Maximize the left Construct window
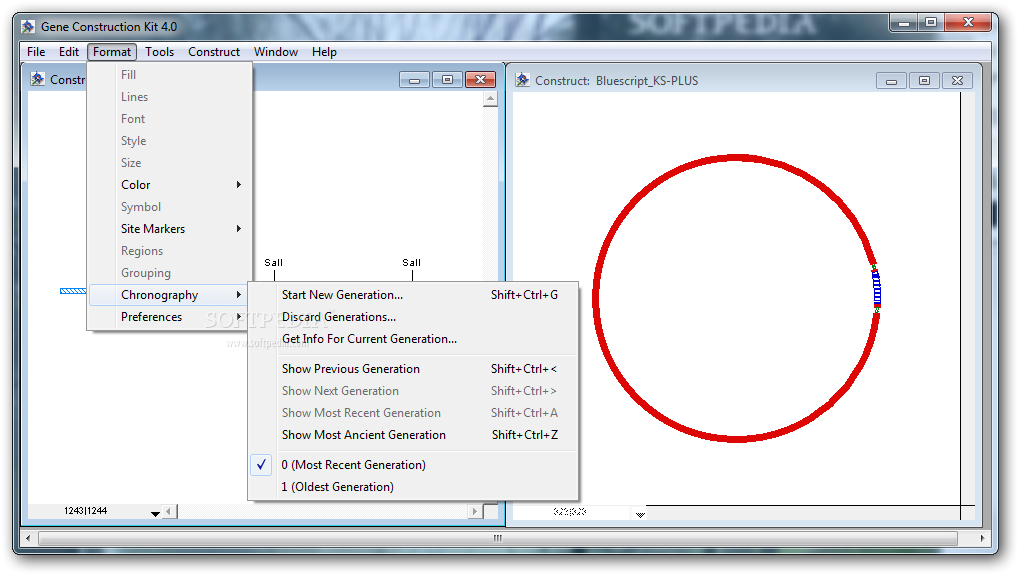The image size is (1019, 575). pyautogui.click(x=447, y=80)
